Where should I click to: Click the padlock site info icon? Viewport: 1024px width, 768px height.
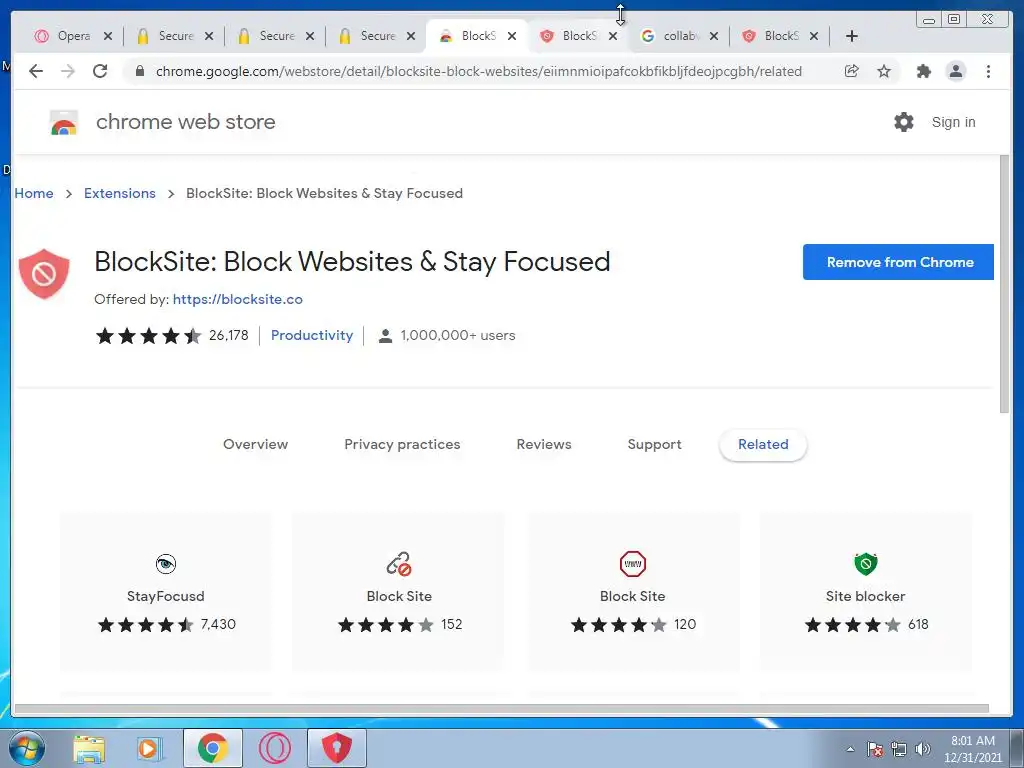[x=140, y=71]
